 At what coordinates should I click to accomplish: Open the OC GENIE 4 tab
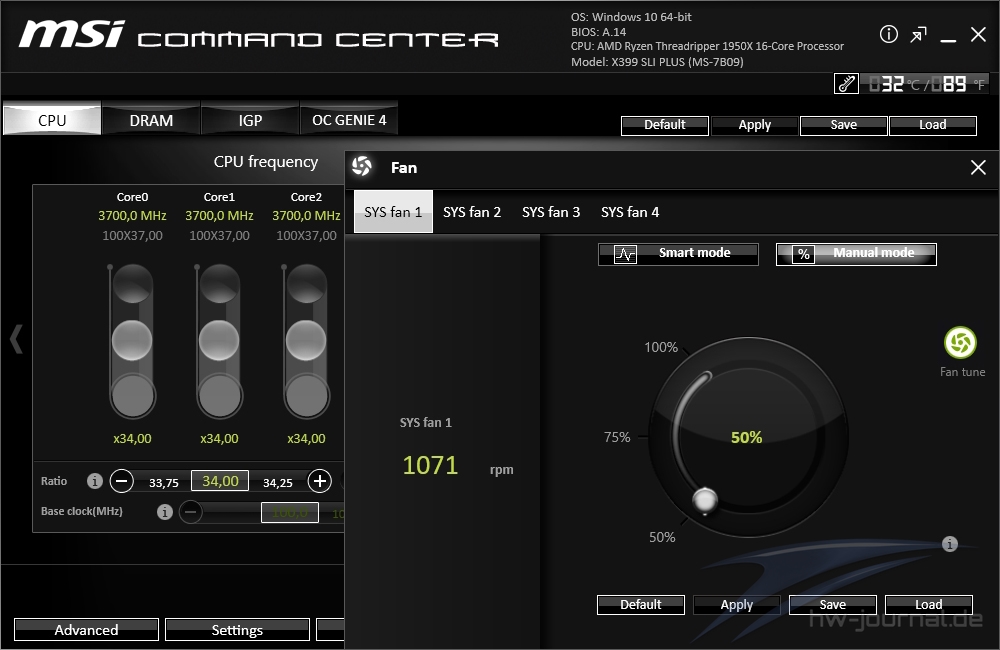[349, 120]
